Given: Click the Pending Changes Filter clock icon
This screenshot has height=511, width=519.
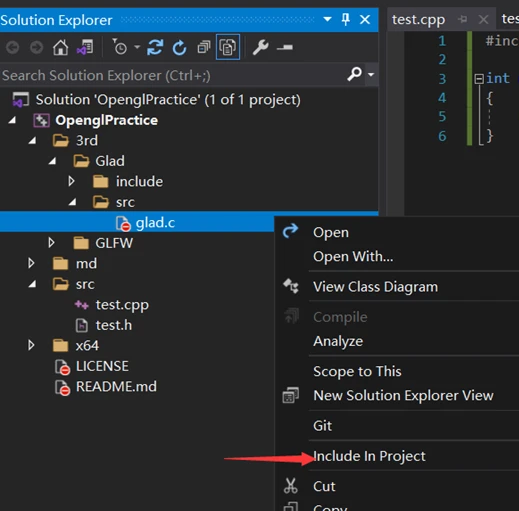Looking at the screenshot, I should tap(120, 47).
